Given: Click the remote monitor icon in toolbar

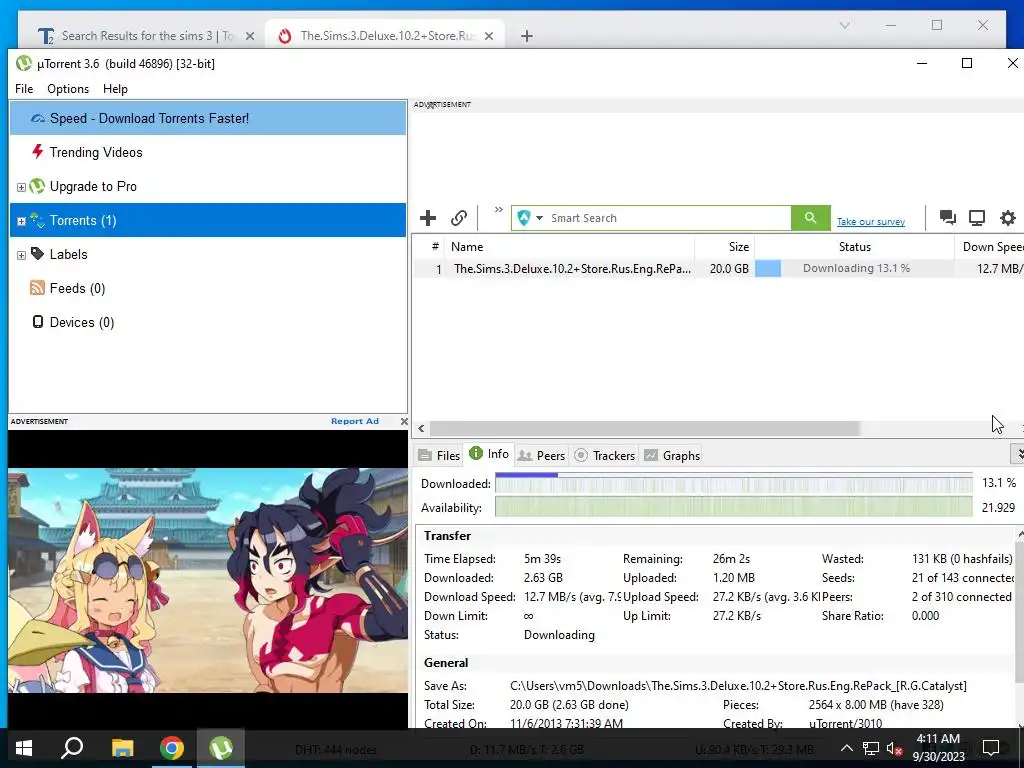Looking at the screenshot, I should click(977, 218).
